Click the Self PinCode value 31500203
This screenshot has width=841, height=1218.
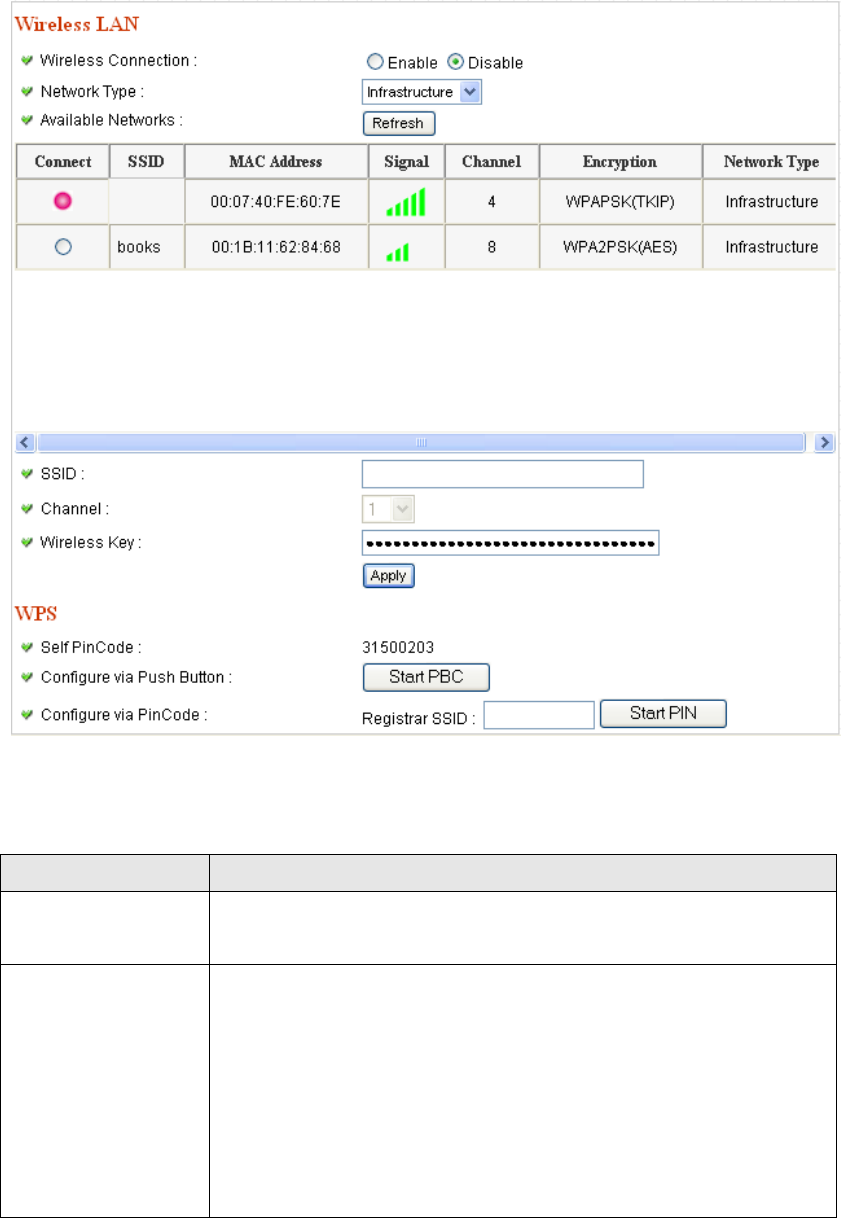[396, 648]
